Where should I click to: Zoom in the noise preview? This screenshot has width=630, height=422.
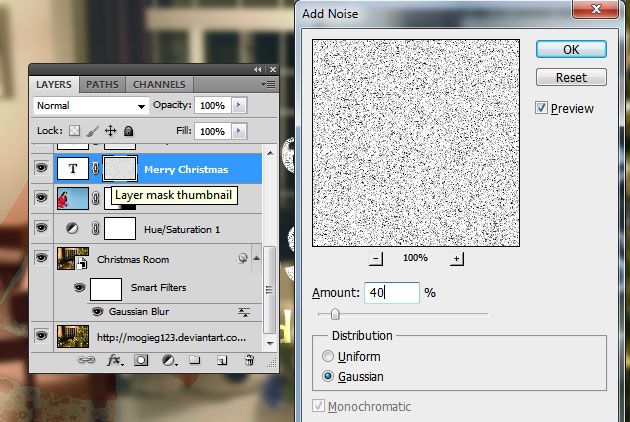(456, 259)
